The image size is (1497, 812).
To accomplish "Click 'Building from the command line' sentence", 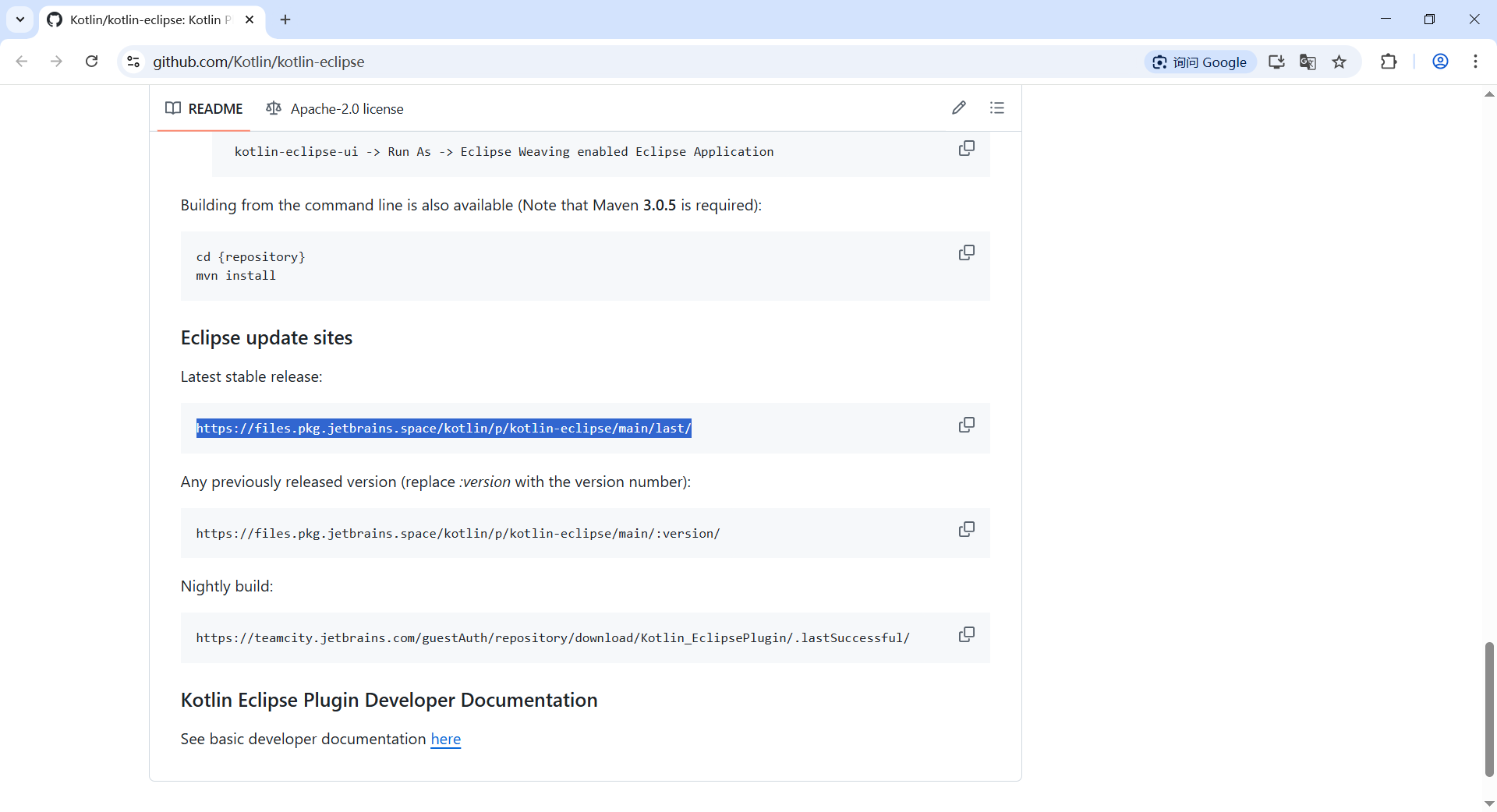I will coord(471,205).
